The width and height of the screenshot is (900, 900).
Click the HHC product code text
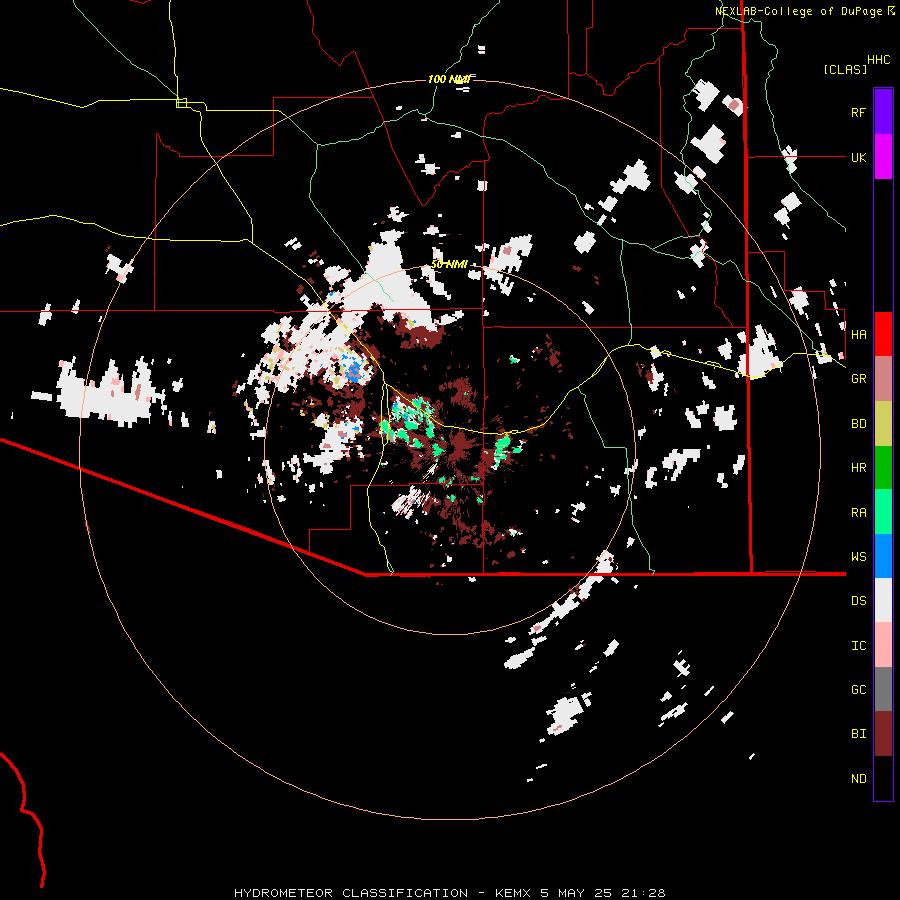pos(878,60)
